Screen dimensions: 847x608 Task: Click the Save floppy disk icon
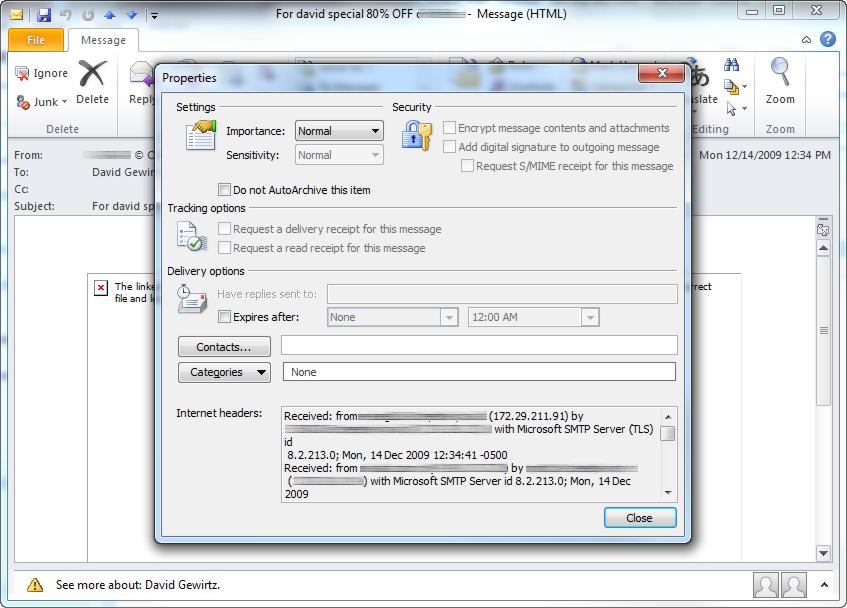click(44, 15)
